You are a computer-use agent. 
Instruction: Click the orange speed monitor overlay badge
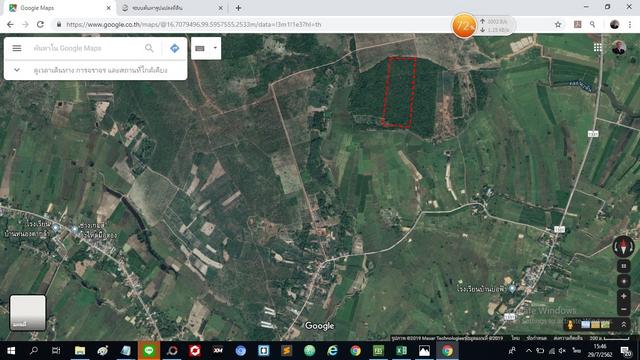464,26
